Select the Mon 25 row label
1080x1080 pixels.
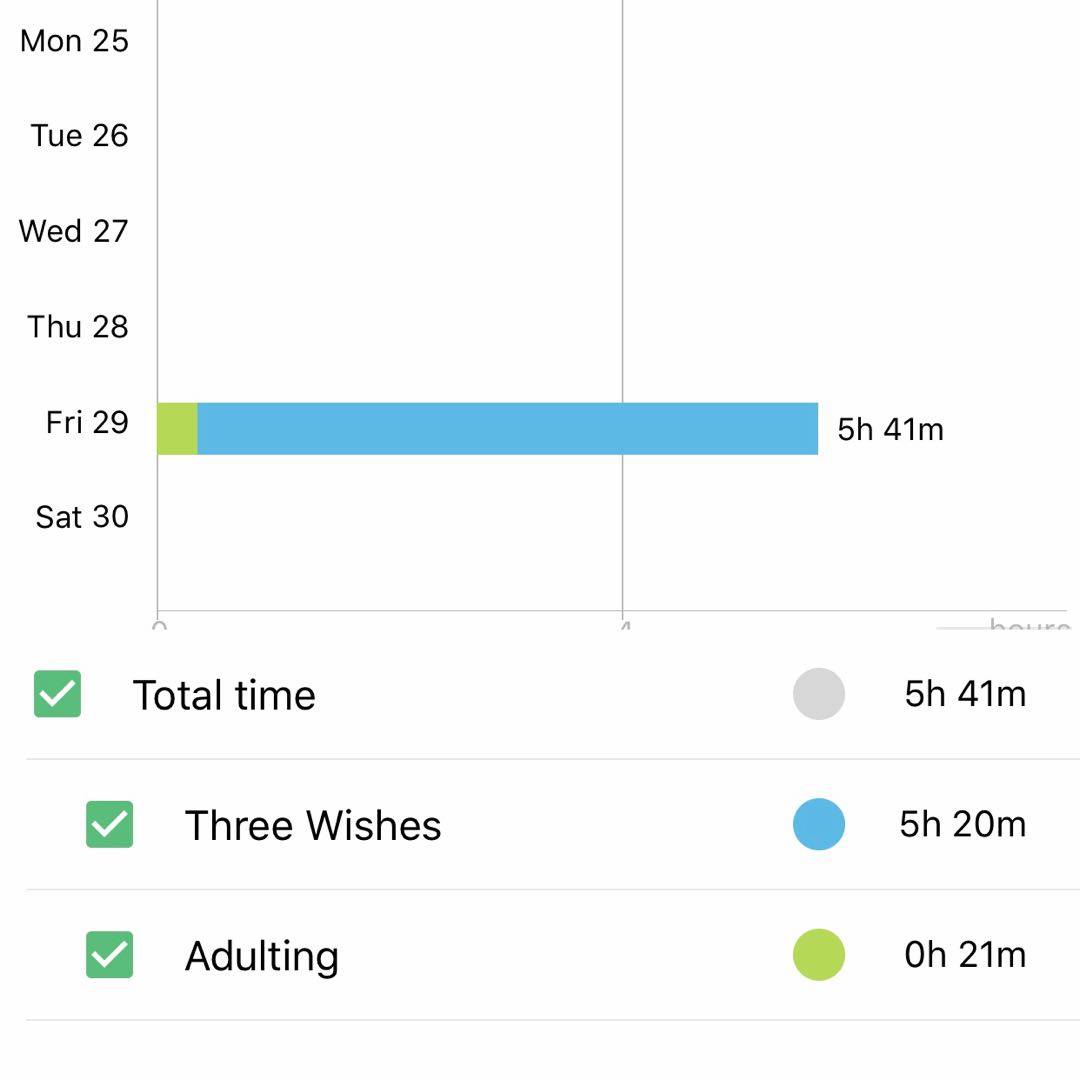[74, 41]
